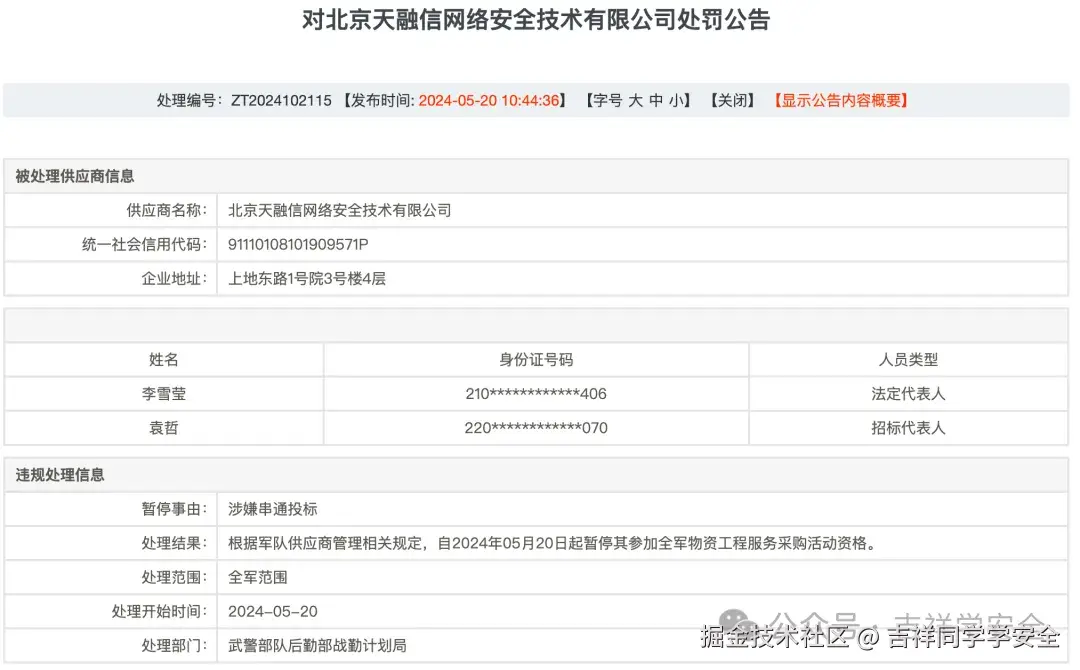Click the 关闭 close link
The width and height of the screenshot is (1080, 670).
[733, 100]
